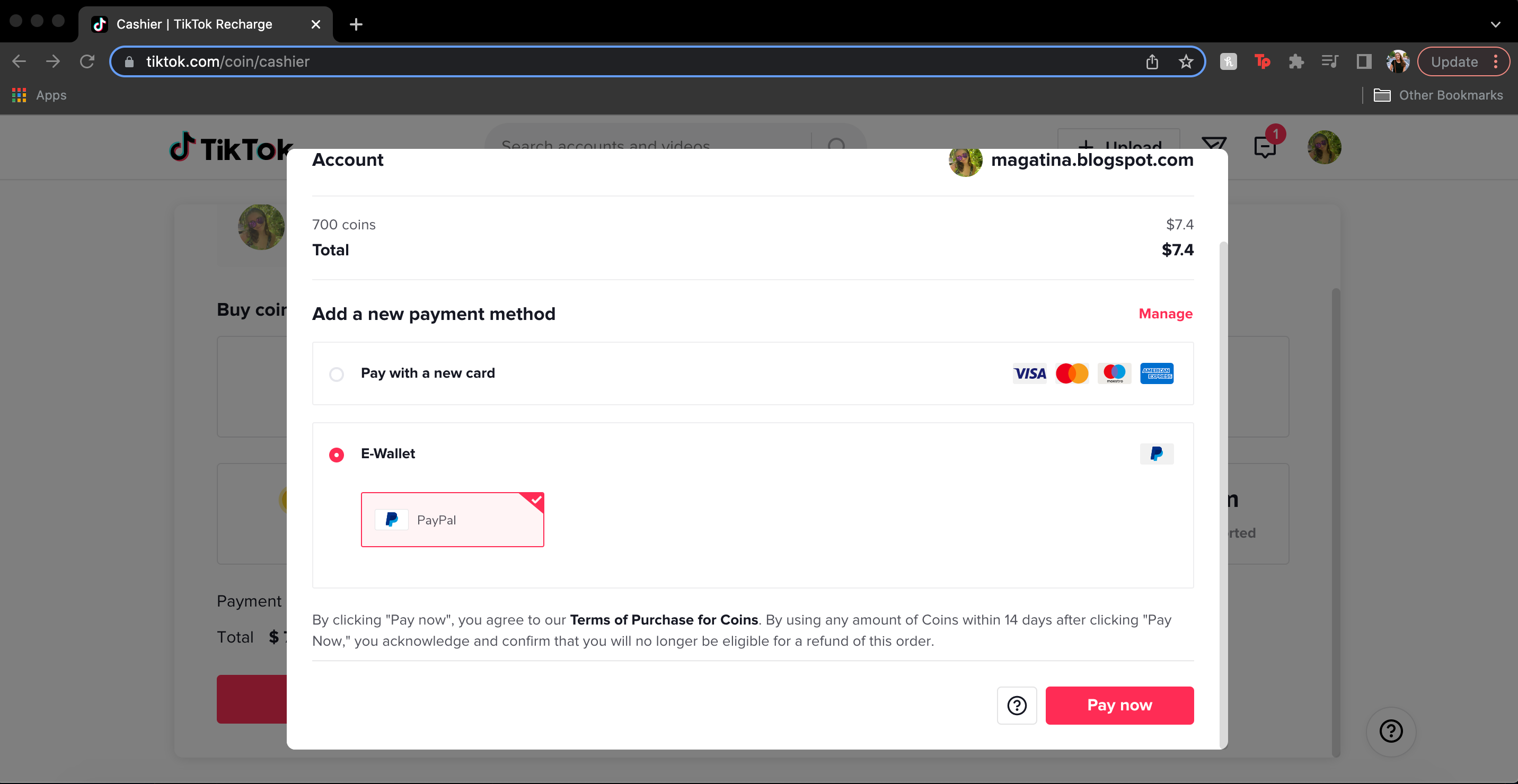
Task: Select the E-Wallet radio button
Action: click(x=336, y=454)
